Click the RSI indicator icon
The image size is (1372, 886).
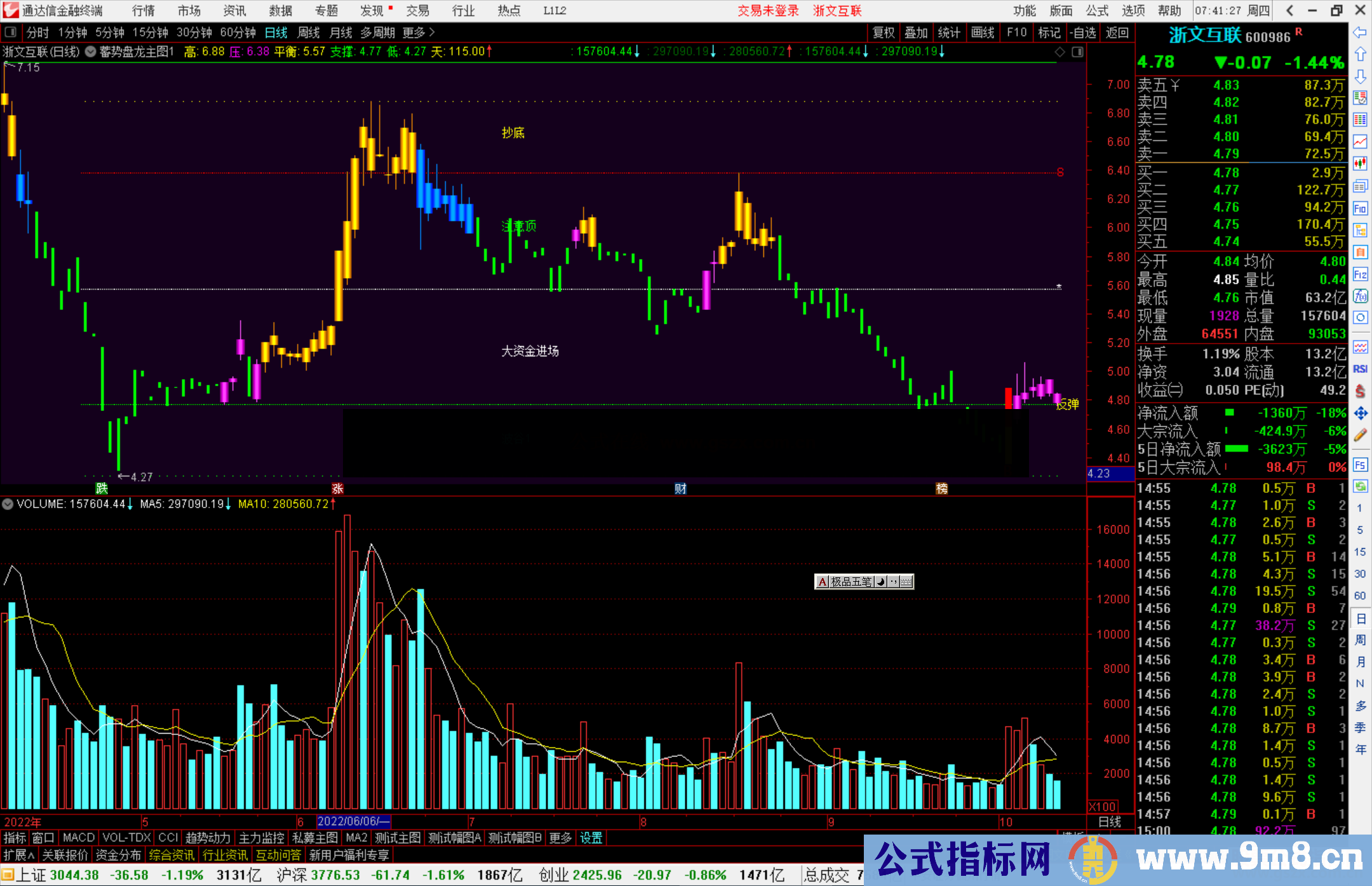coord(1360,369)
